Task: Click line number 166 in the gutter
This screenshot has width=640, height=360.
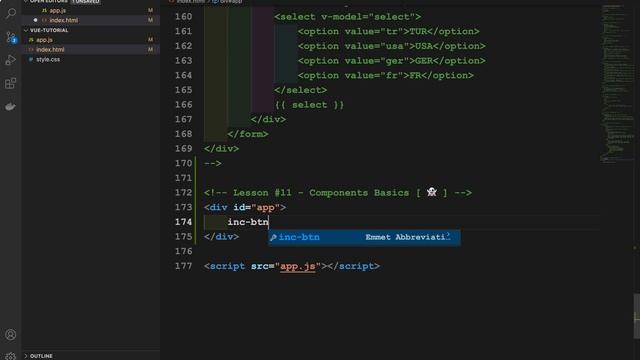Action: tap(183, 105)
